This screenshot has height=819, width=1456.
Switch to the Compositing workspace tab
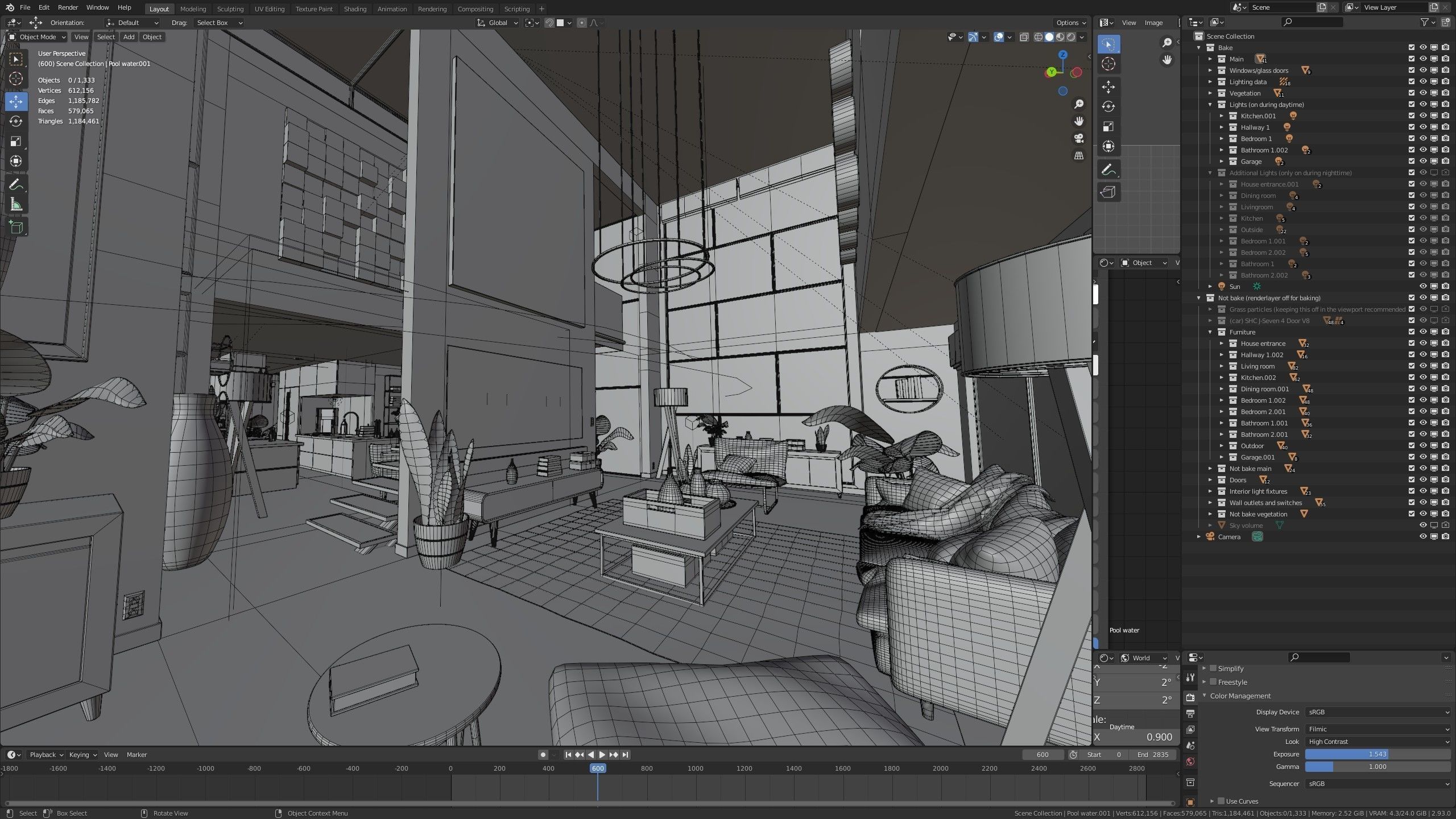[x=475, y=9]
